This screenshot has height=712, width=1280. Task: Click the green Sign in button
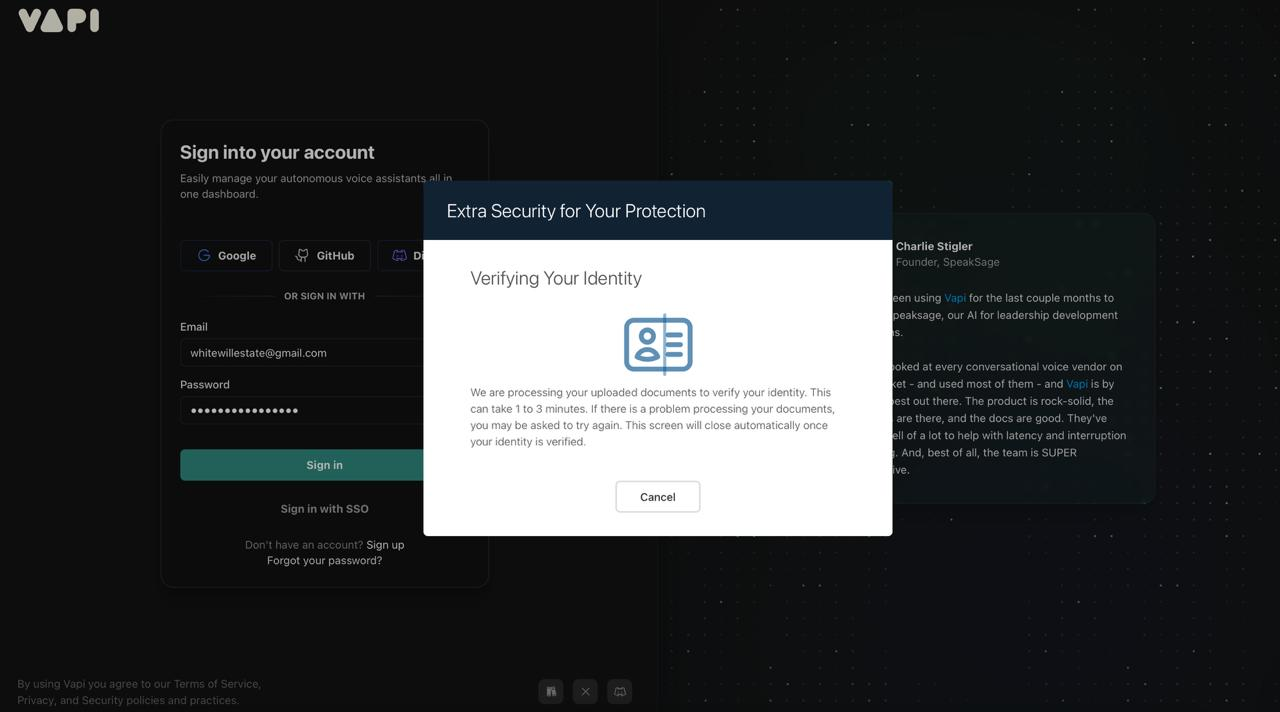(x=302, y=465)
